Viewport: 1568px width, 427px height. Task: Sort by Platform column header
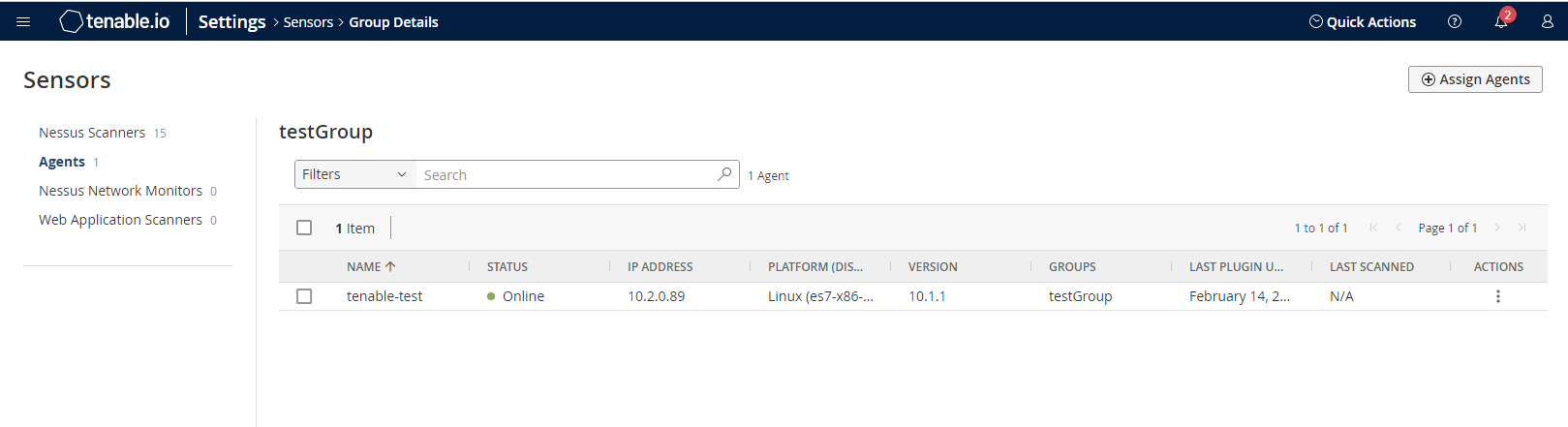(x=815, y=266)
